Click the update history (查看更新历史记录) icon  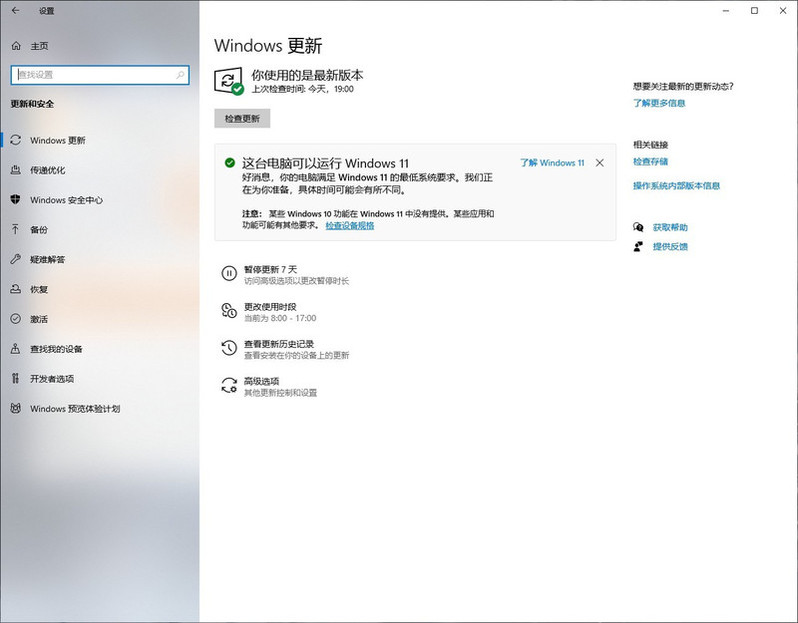(x=228, y=348)
